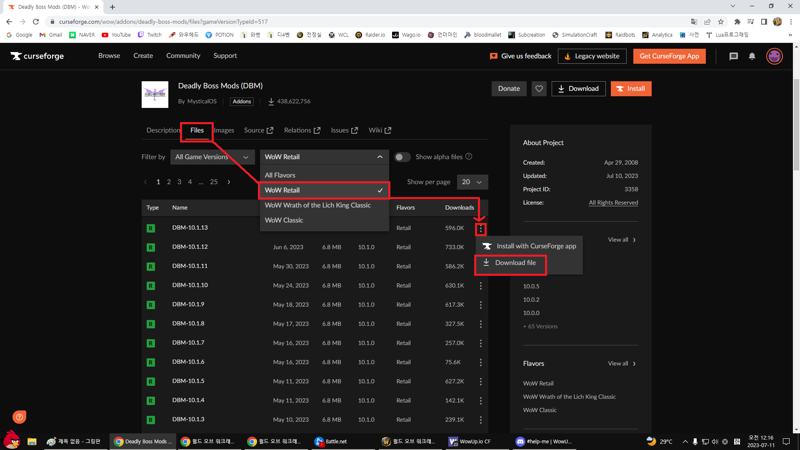This screenshot has width=800, height=450.
Task: Click the Get CurseForge App button
Action: point(669,56)
